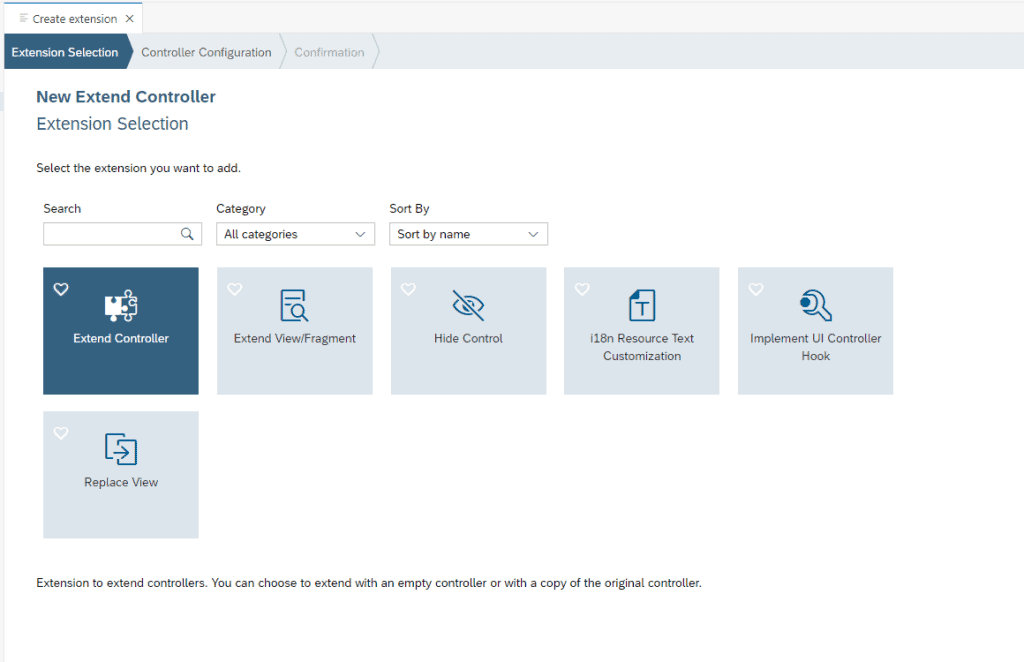Favorite the Extend Controller tile via heart
The height and width of the screenshot is (662, 1024).
pos(61,289)
